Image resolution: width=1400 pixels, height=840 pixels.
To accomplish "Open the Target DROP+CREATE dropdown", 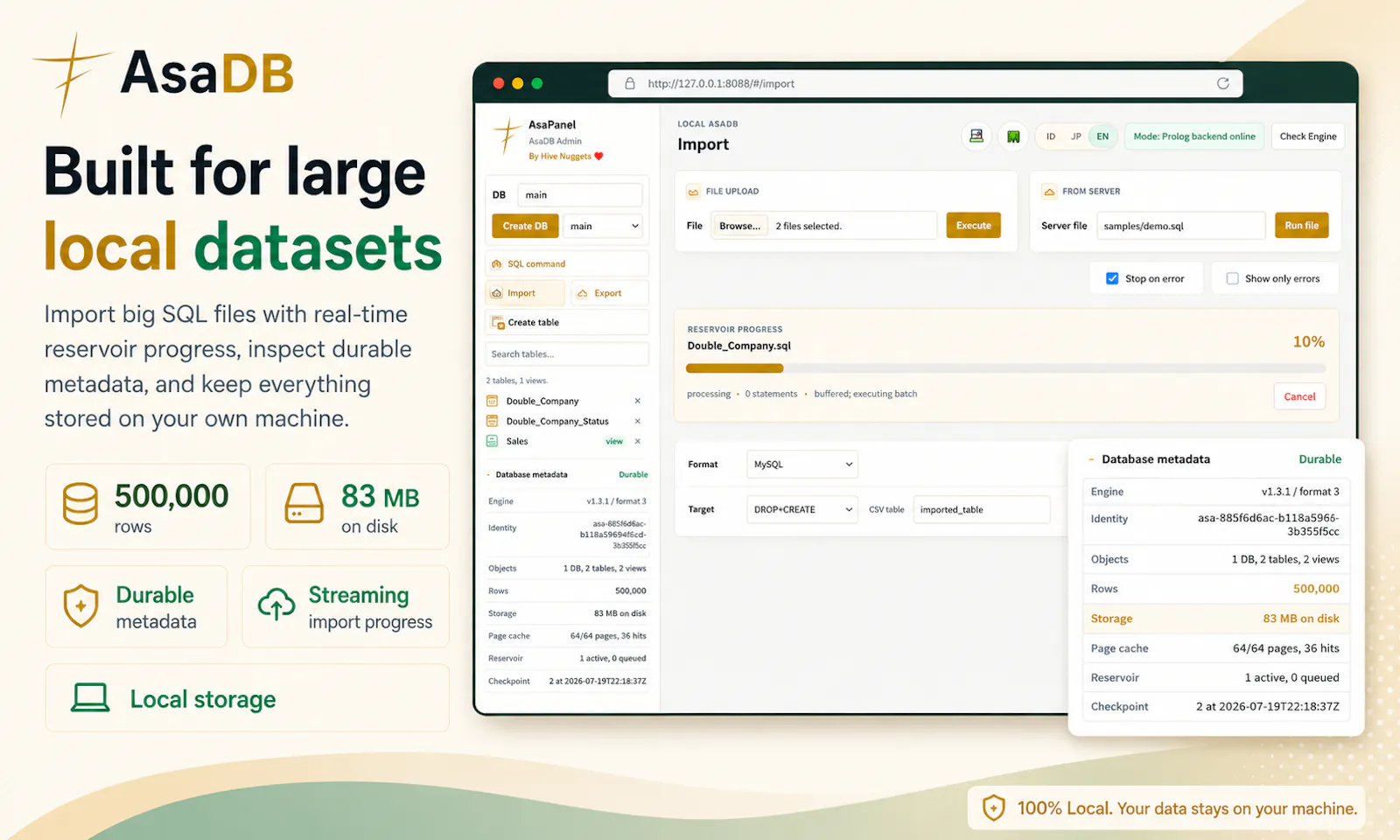I will point(801,509).
